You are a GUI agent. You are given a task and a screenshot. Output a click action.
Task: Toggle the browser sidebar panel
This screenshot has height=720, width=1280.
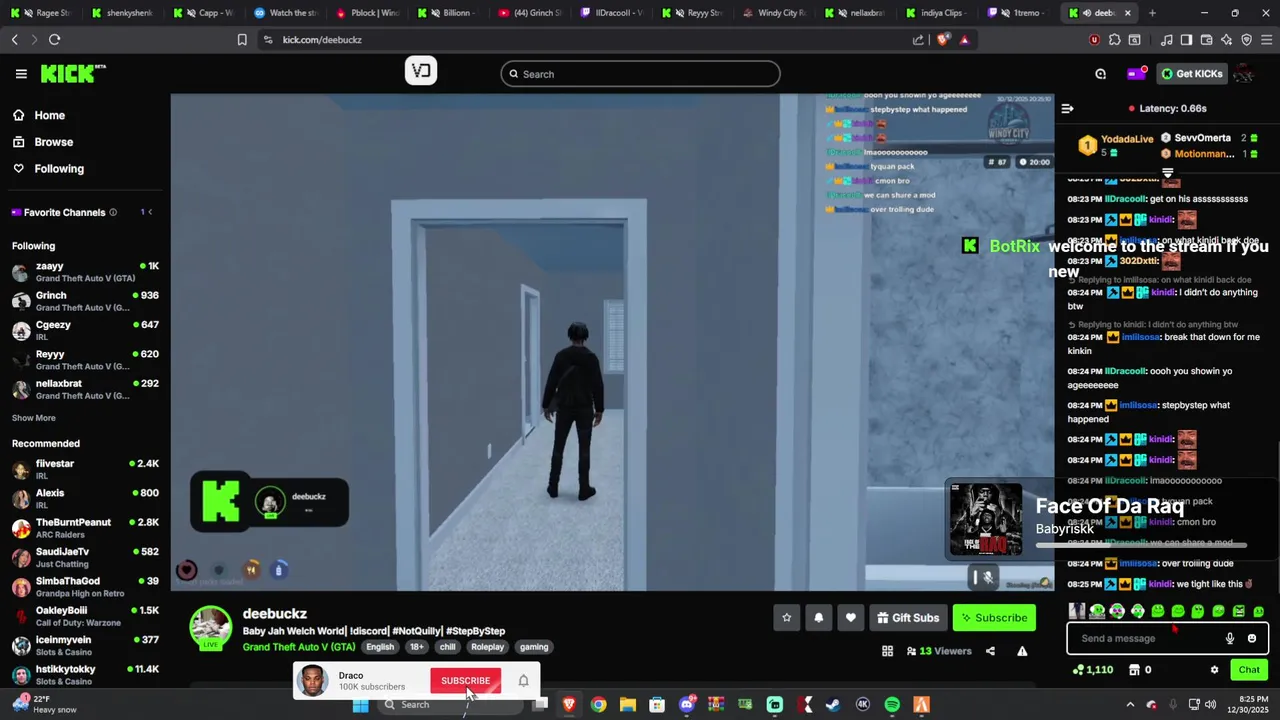click(1186, 40)
